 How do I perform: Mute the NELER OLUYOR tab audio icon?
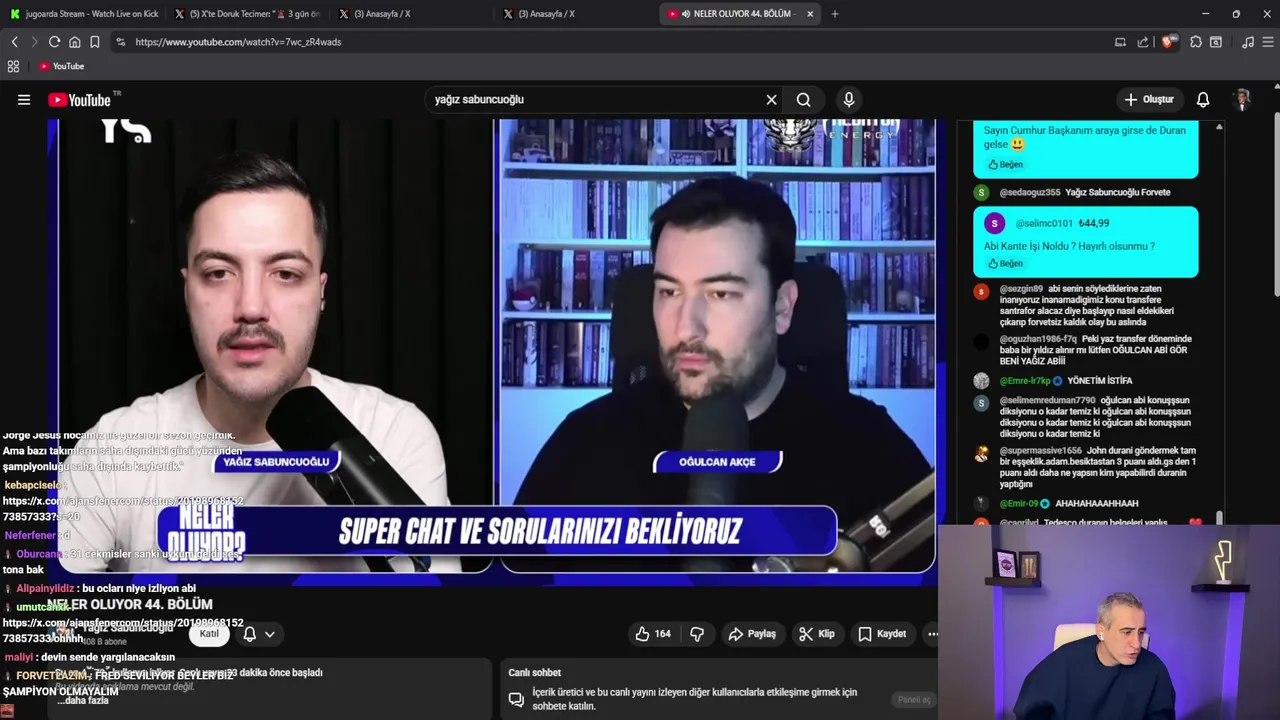pyautogui.click(x=686, y=14)
